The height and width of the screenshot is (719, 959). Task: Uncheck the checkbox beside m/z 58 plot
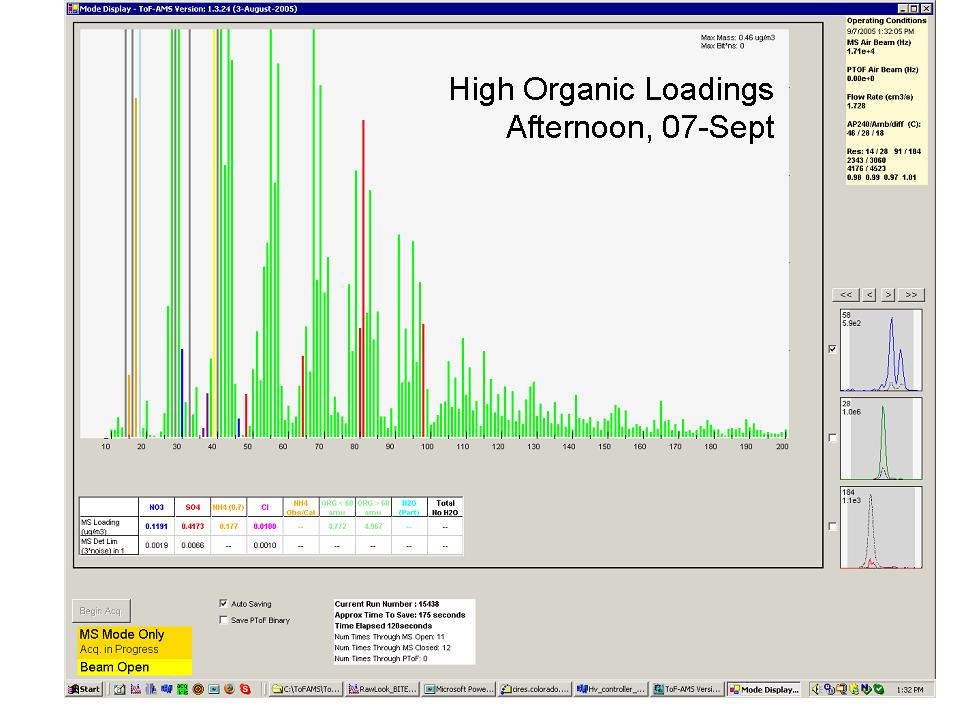832,349
